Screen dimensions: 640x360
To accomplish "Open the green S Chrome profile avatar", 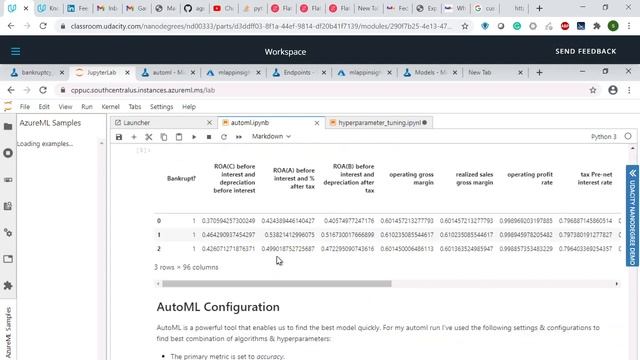I will 613,26.
